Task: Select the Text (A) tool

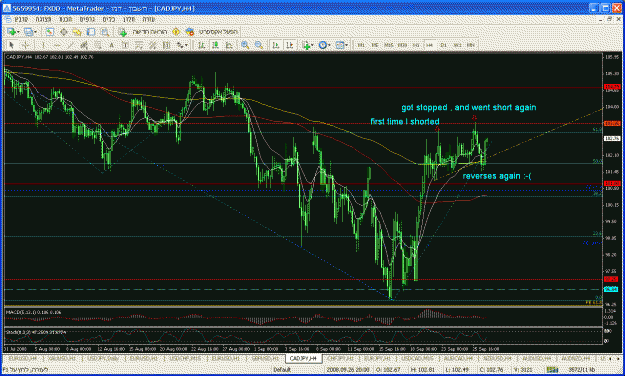Action: tap(112, 45)
